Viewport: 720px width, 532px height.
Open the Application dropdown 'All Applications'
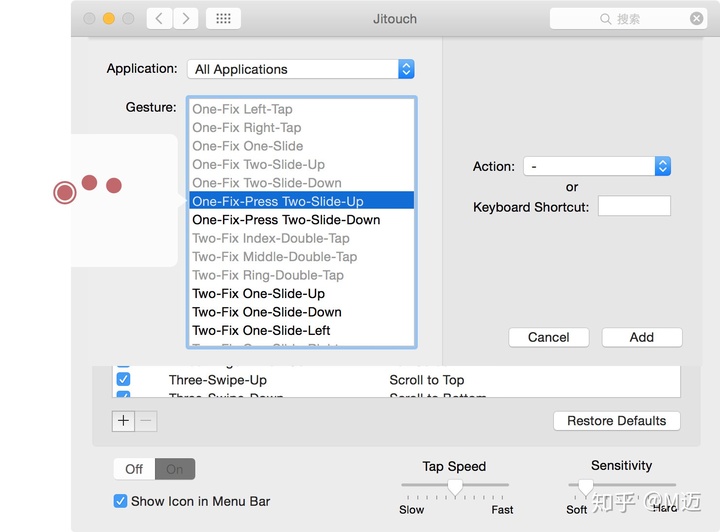pyautogui.click(x=301, y=69)
